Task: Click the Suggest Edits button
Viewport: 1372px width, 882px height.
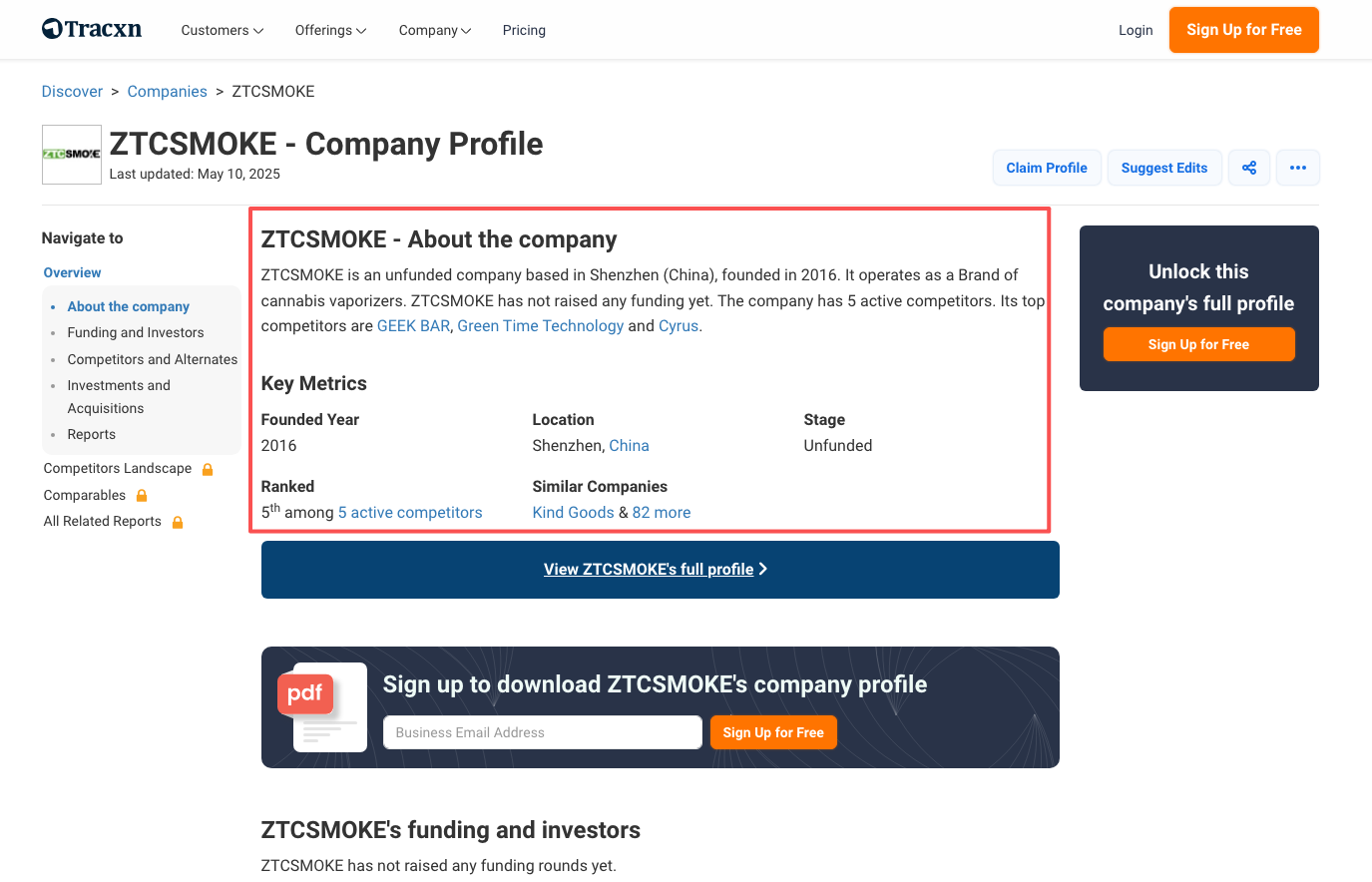Action: (x=1164, y=168)
